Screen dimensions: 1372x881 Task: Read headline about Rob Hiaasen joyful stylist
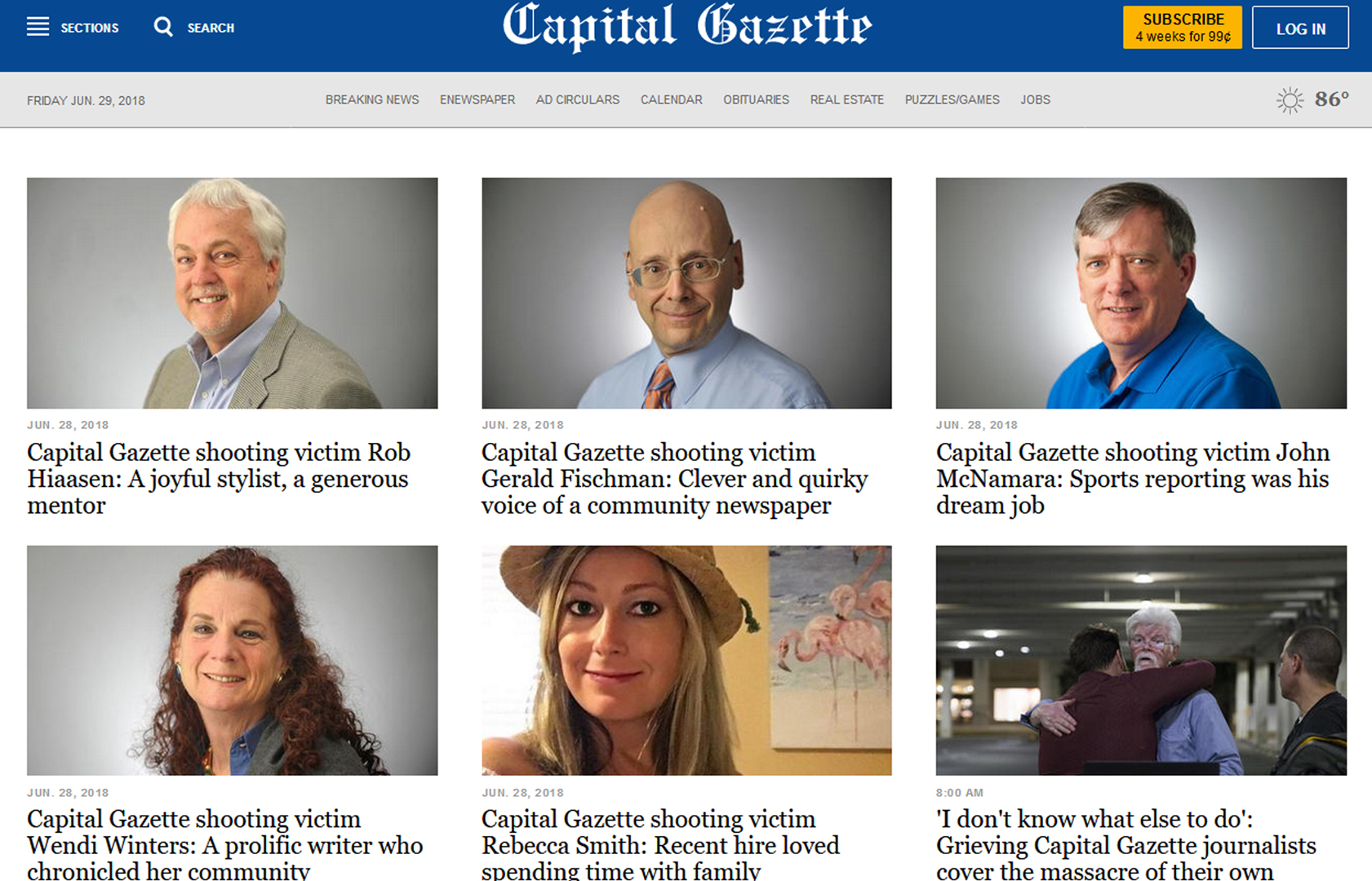219,479
